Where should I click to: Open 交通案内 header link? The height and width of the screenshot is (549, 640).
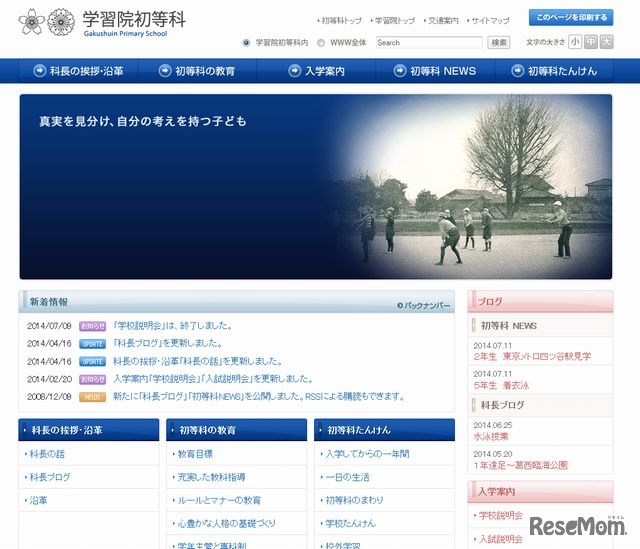coord(441,20)
